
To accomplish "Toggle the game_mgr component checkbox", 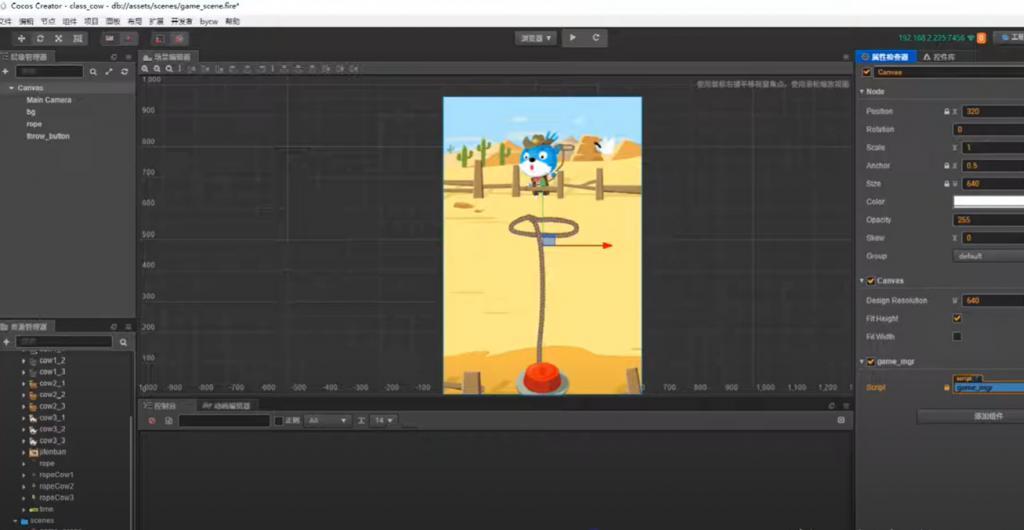I will point(871,362).
